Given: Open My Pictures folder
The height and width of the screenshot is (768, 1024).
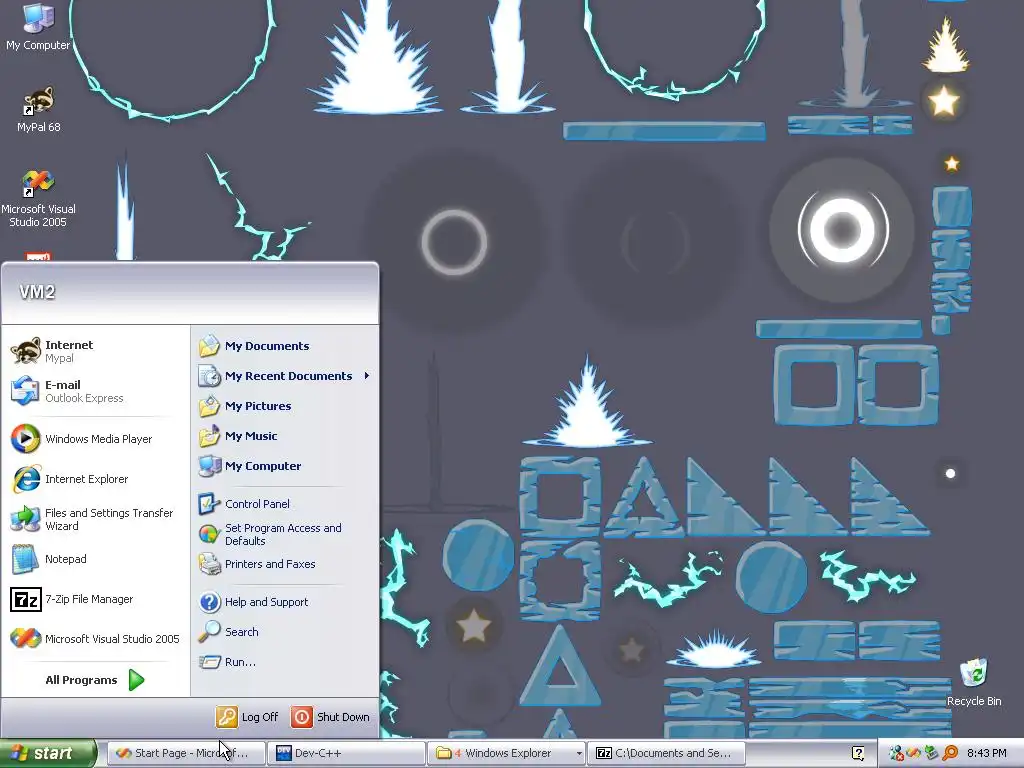Looking at the screenshot, I should point(285,406).
